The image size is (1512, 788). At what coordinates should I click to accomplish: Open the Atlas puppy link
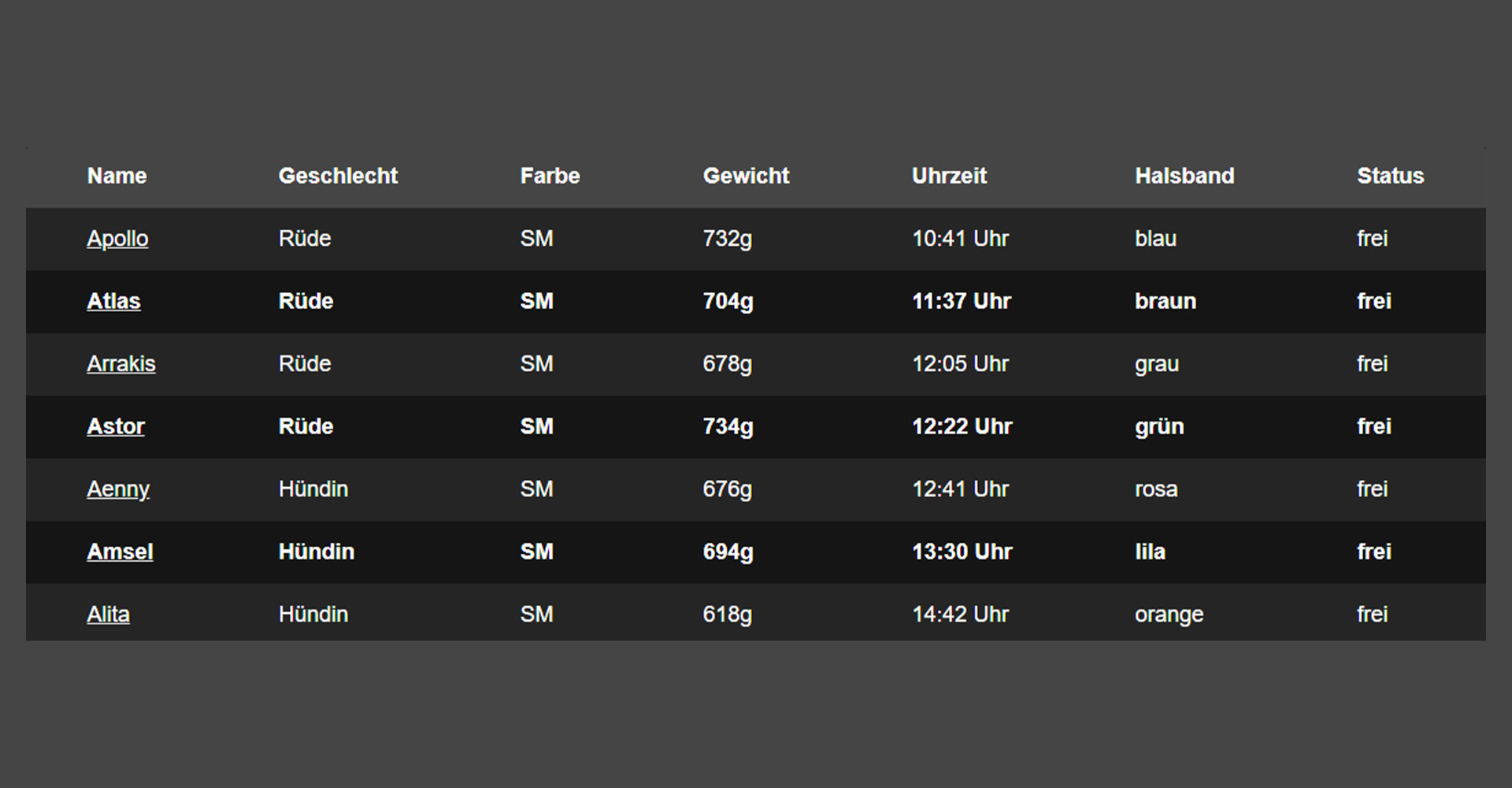pyautogui.click(x=113, y=301)
